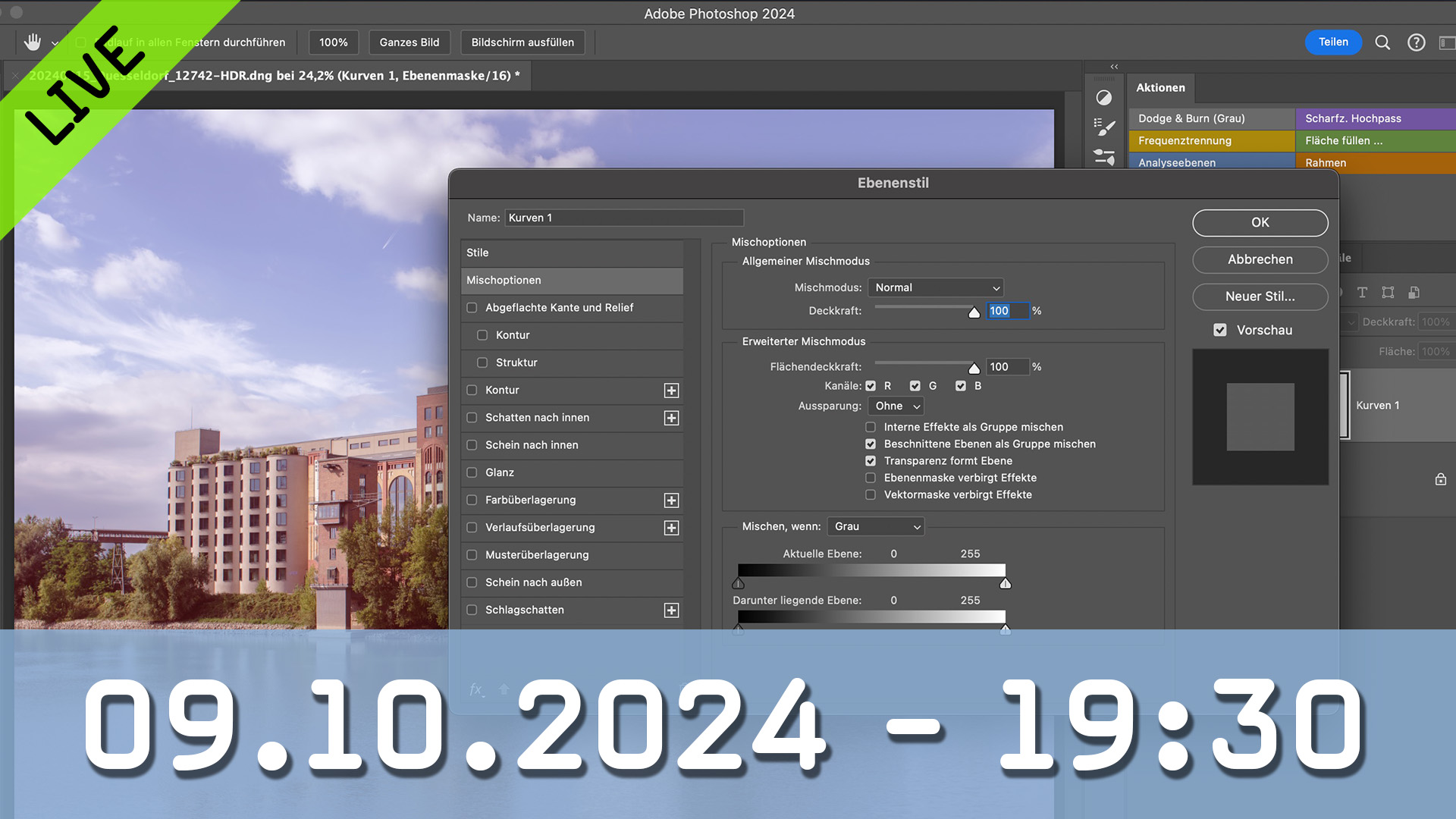The image size is (1456, 819).
Task: Enable Abgeflachte Kante und Relief
Action: (x=472, y=308)
